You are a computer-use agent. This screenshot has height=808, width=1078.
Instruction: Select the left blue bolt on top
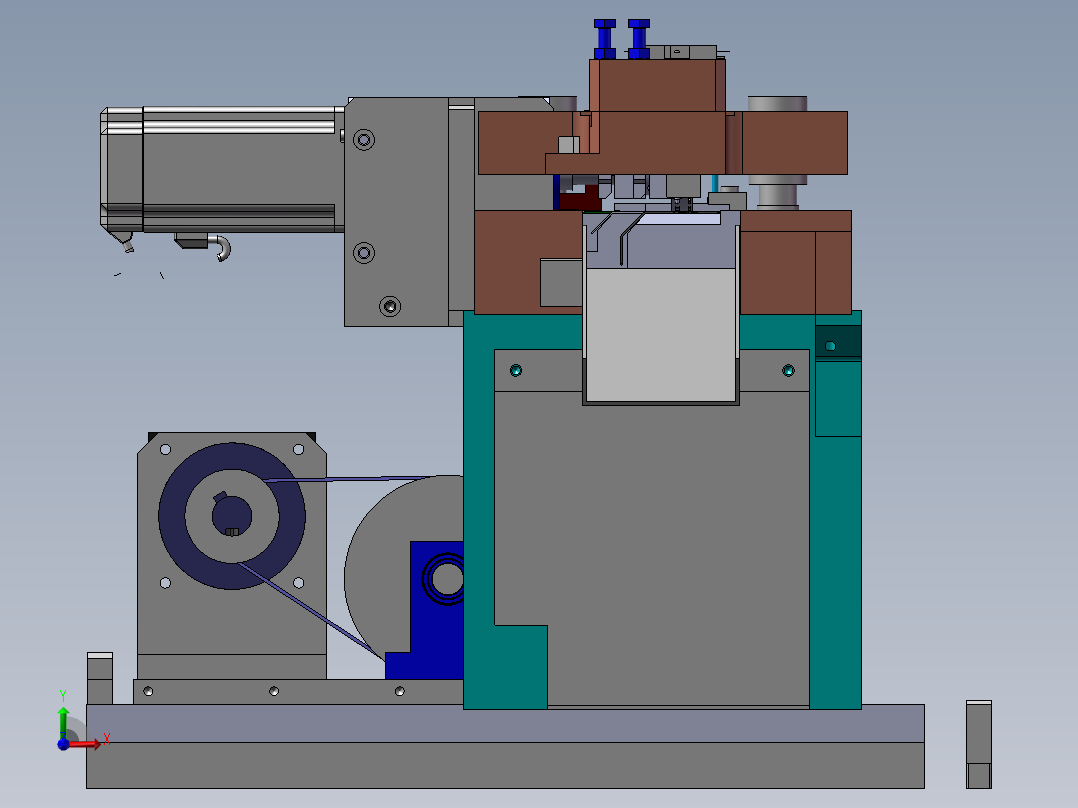click(x=604, y=39)
